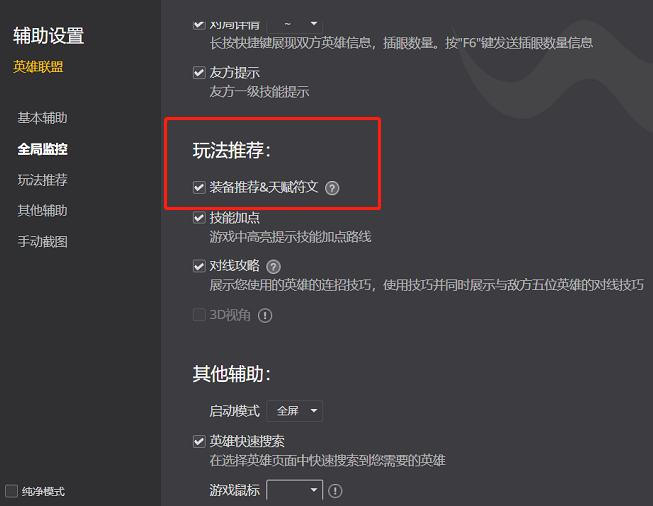Disable the 技能加点 checkbox

199,217
